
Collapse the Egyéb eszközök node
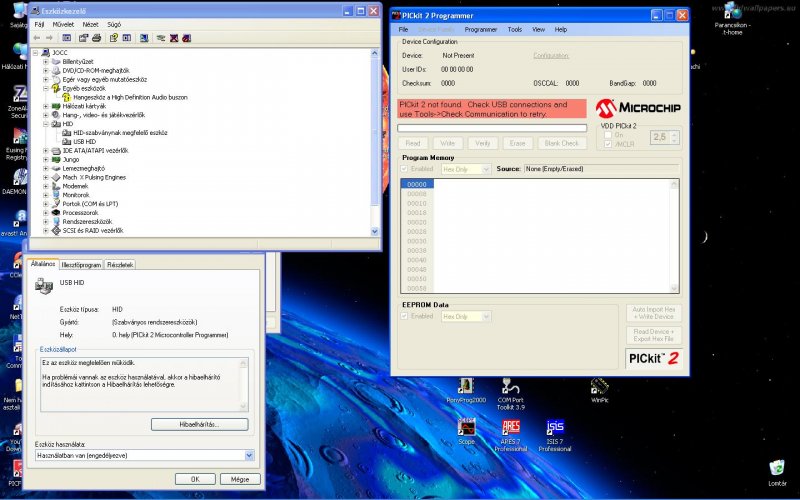(x=46, y=88)
